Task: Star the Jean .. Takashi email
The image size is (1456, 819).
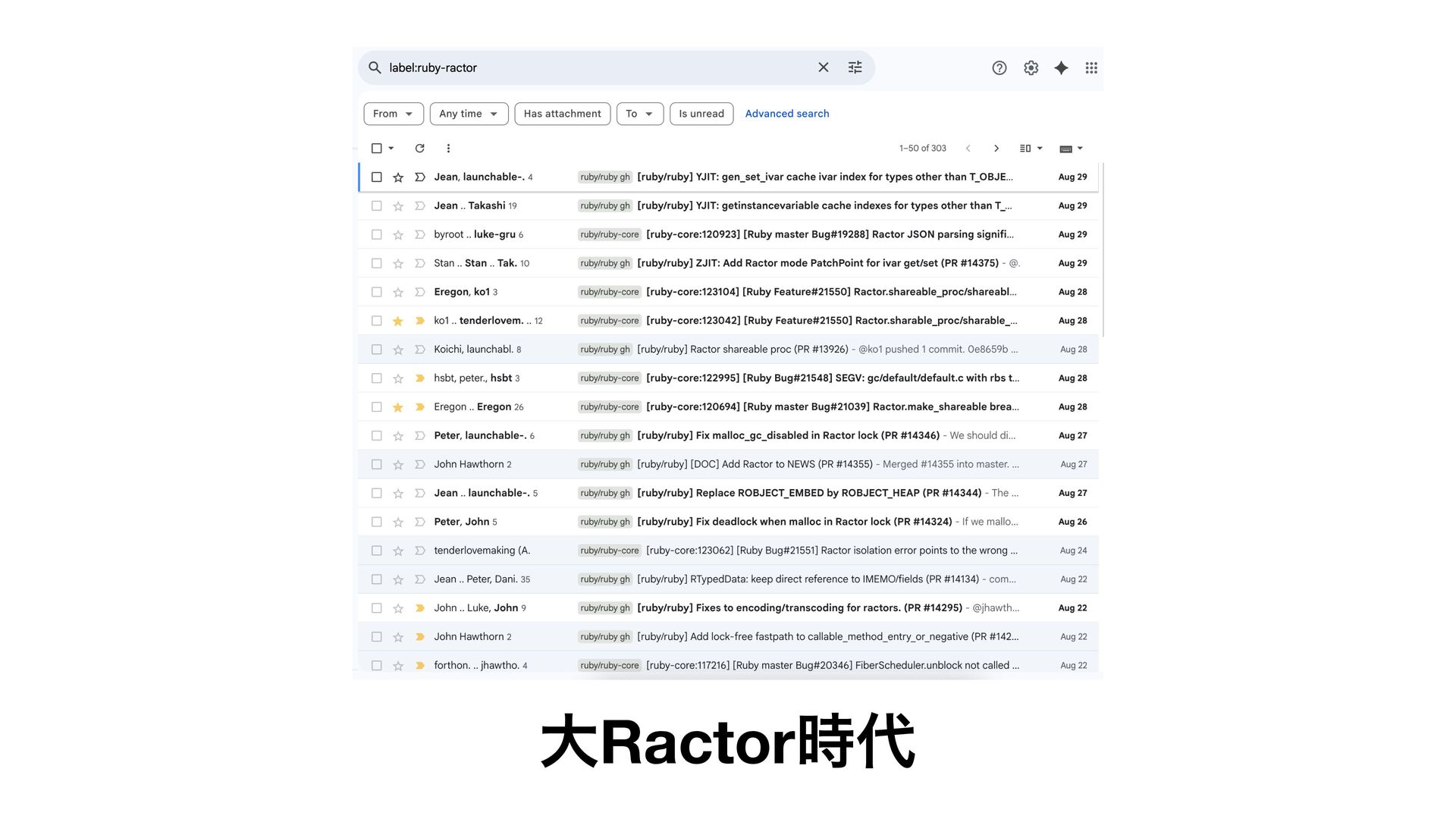Action: click(x=398, y=206)
